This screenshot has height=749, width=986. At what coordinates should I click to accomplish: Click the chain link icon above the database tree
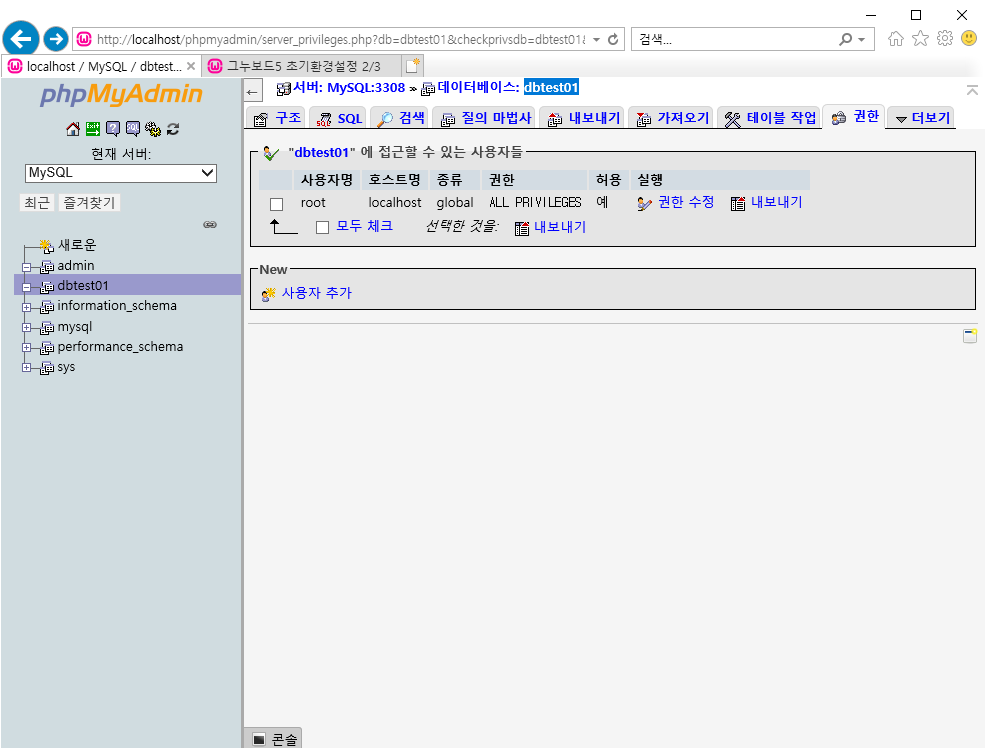point(210,225)
